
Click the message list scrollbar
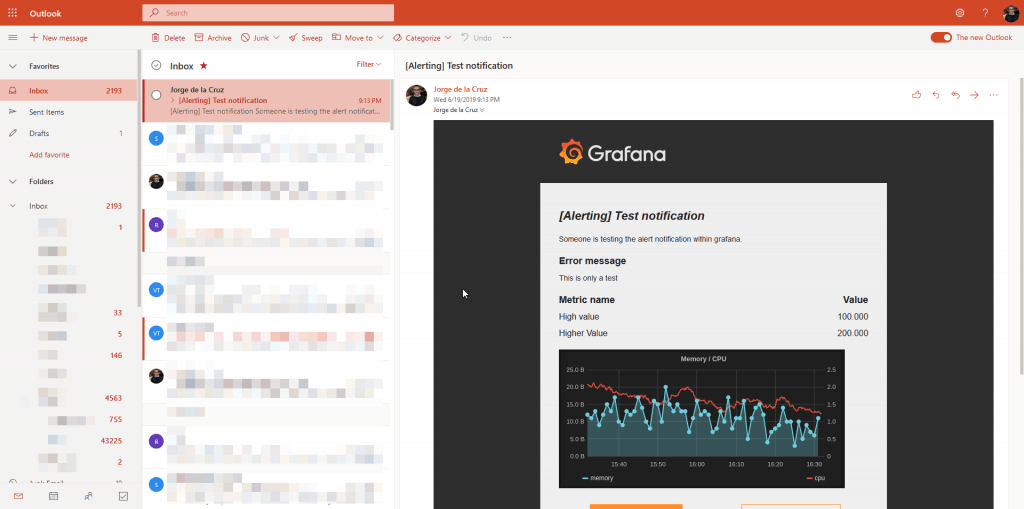[x=392, y=105]
